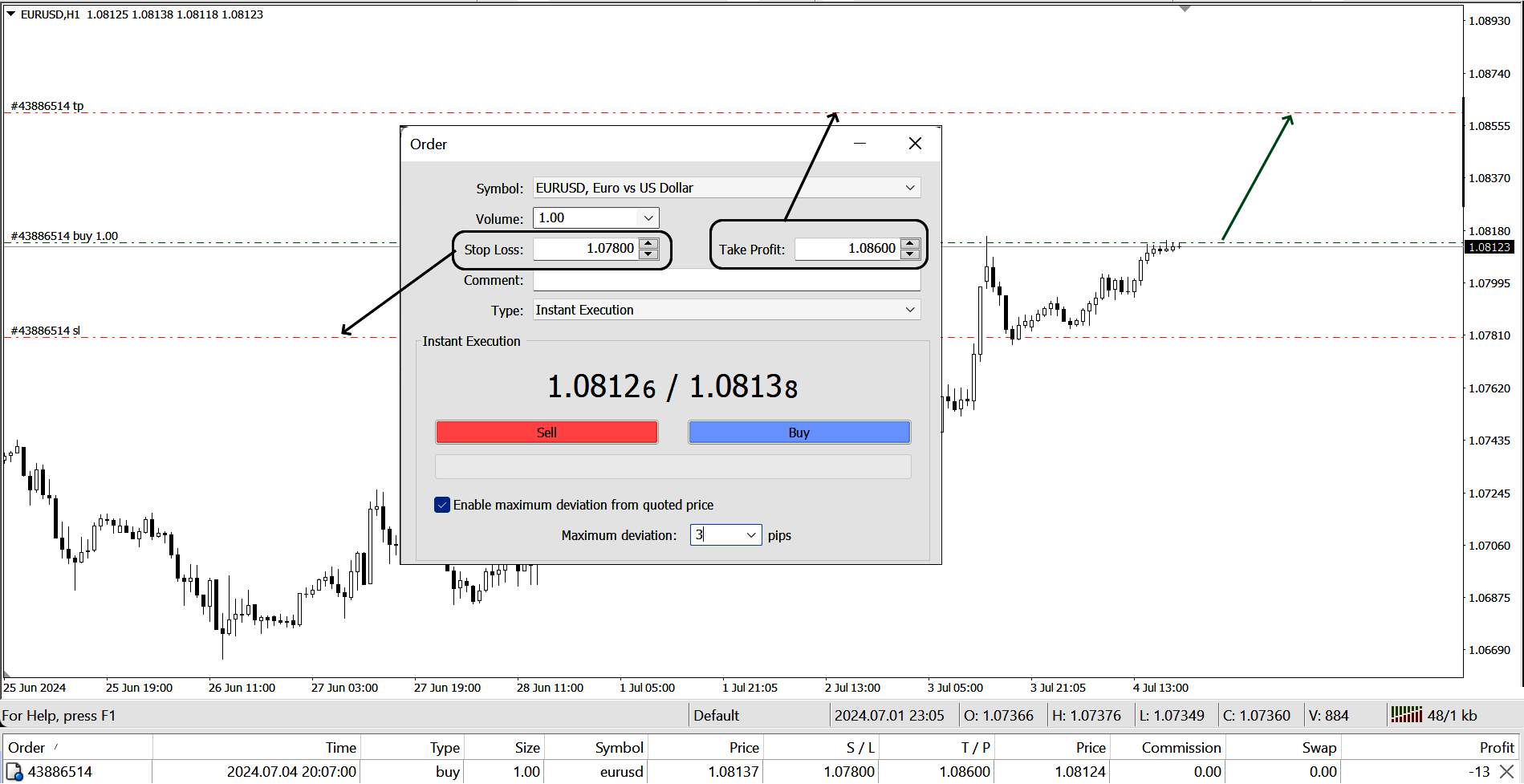Open the Symbol dropdown in Order dialog
Image resolution: width=1524 pixels, height=784 pixels.
910,188
